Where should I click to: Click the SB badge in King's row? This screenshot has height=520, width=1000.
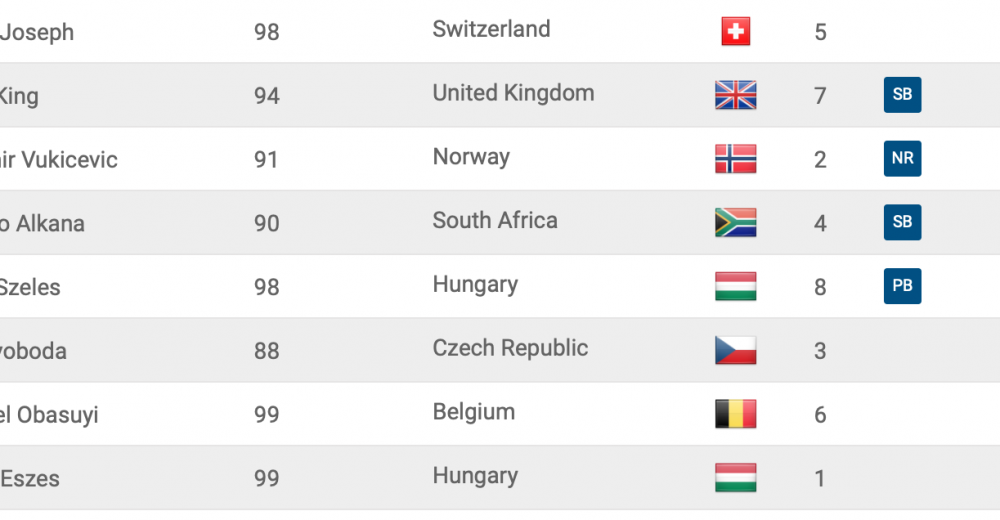(902, 94)
